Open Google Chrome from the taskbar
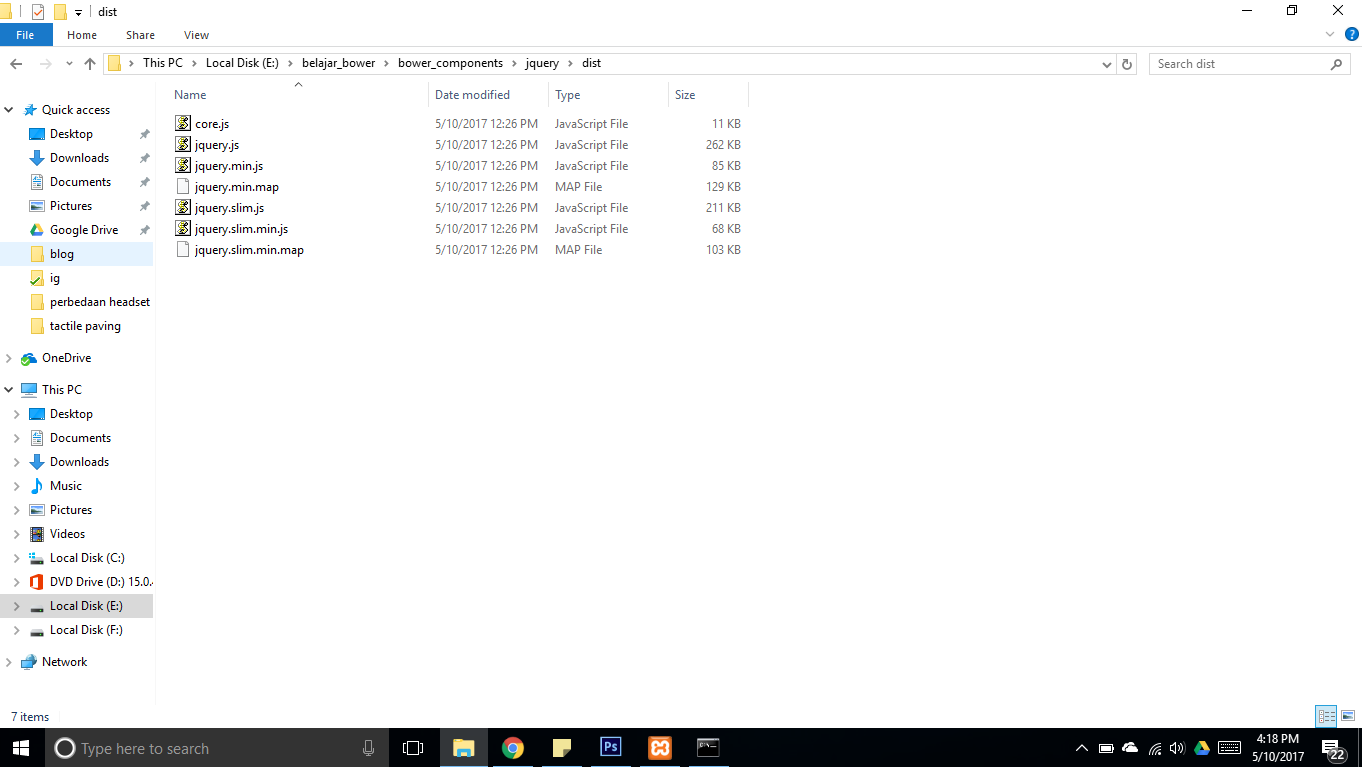Viewport: 1362px width, 767px height. pos(513,748)
